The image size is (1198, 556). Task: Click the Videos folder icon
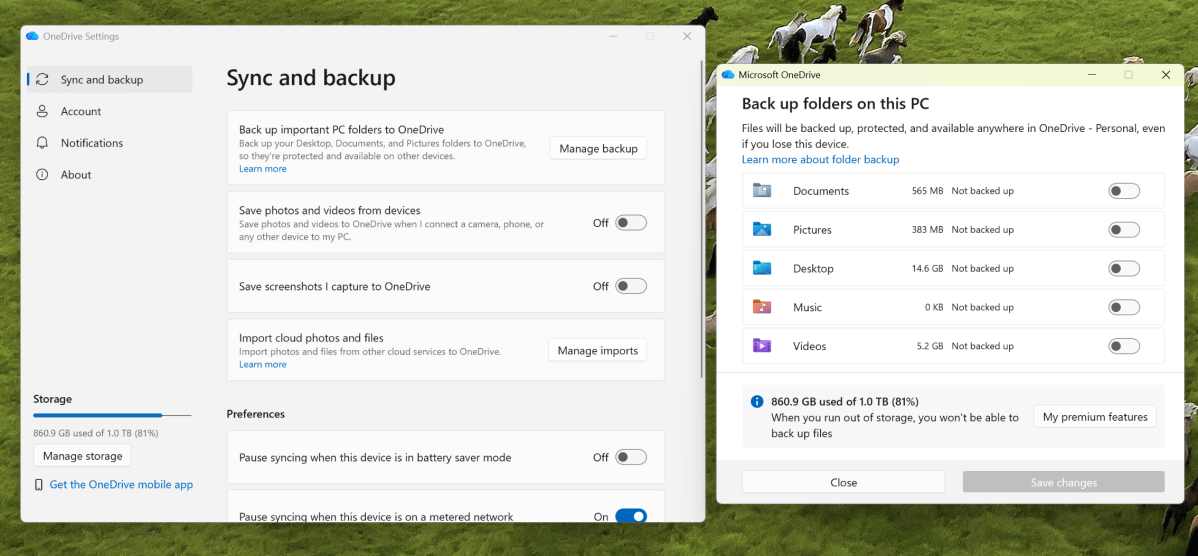762,346
